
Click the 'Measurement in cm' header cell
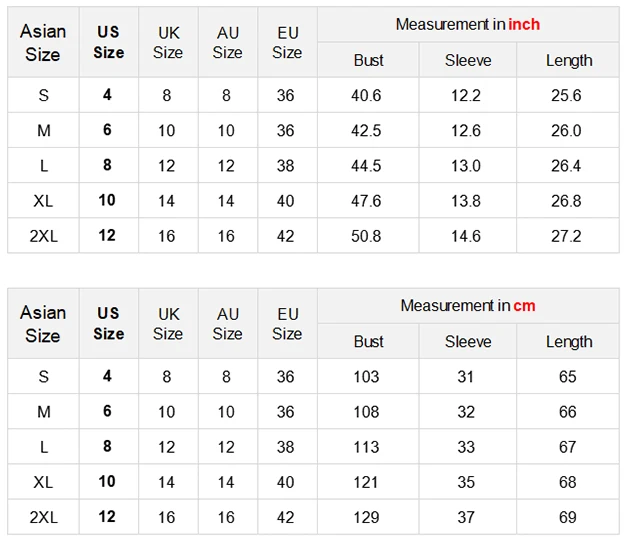[467, 305]
